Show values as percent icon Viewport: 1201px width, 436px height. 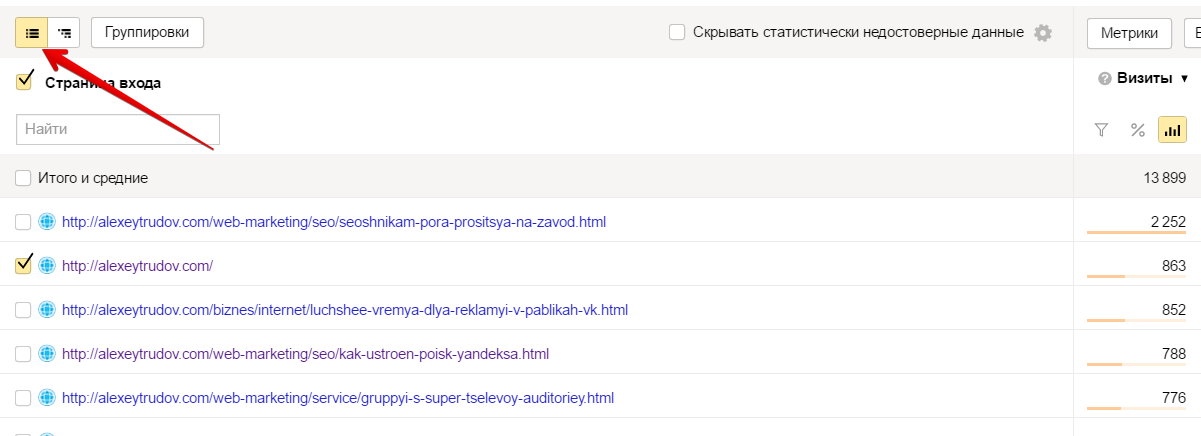click(1137, 129)
